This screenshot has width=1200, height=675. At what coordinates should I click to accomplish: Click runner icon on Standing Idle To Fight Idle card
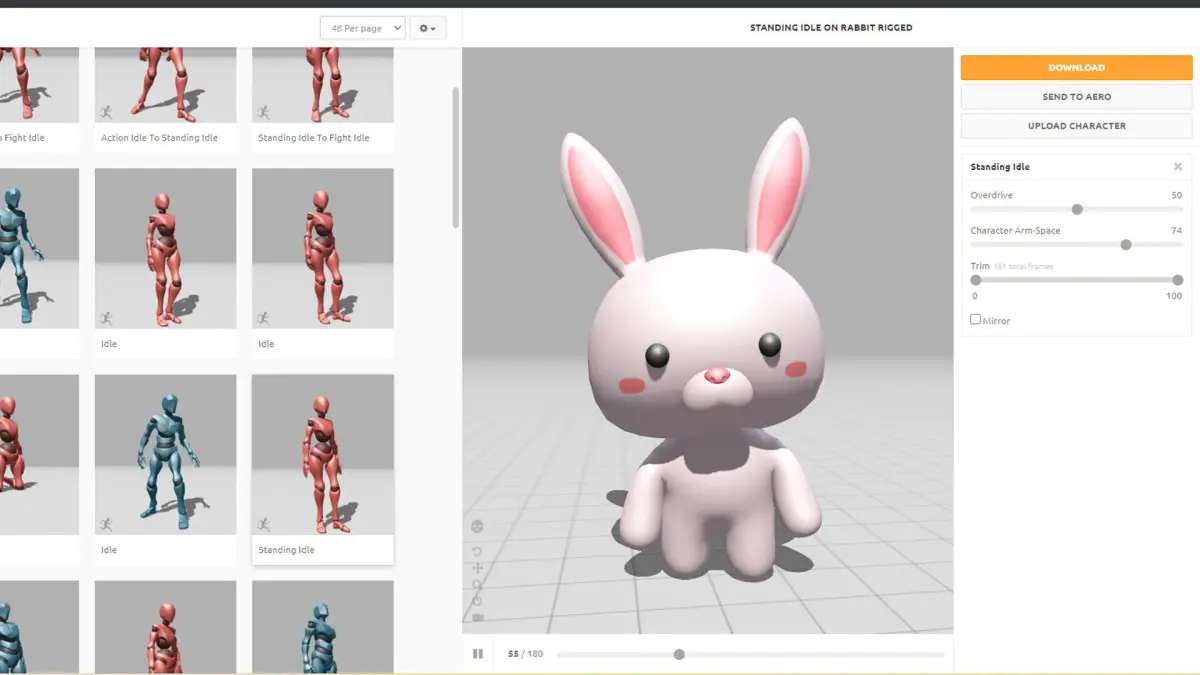263,112
